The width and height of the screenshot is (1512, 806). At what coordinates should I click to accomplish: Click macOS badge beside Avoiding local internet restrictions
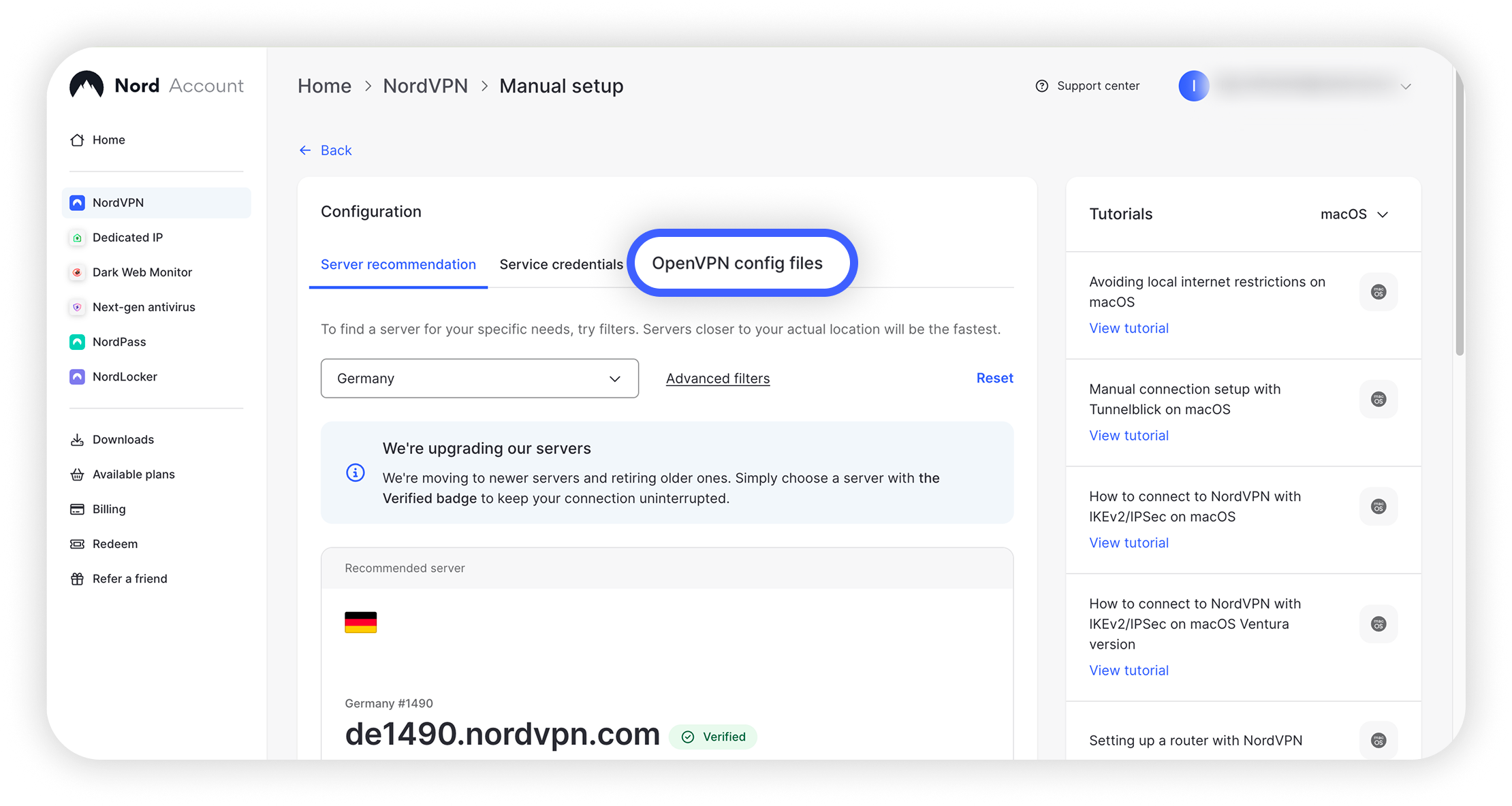pyautogui.click(x=1379, y=292)
